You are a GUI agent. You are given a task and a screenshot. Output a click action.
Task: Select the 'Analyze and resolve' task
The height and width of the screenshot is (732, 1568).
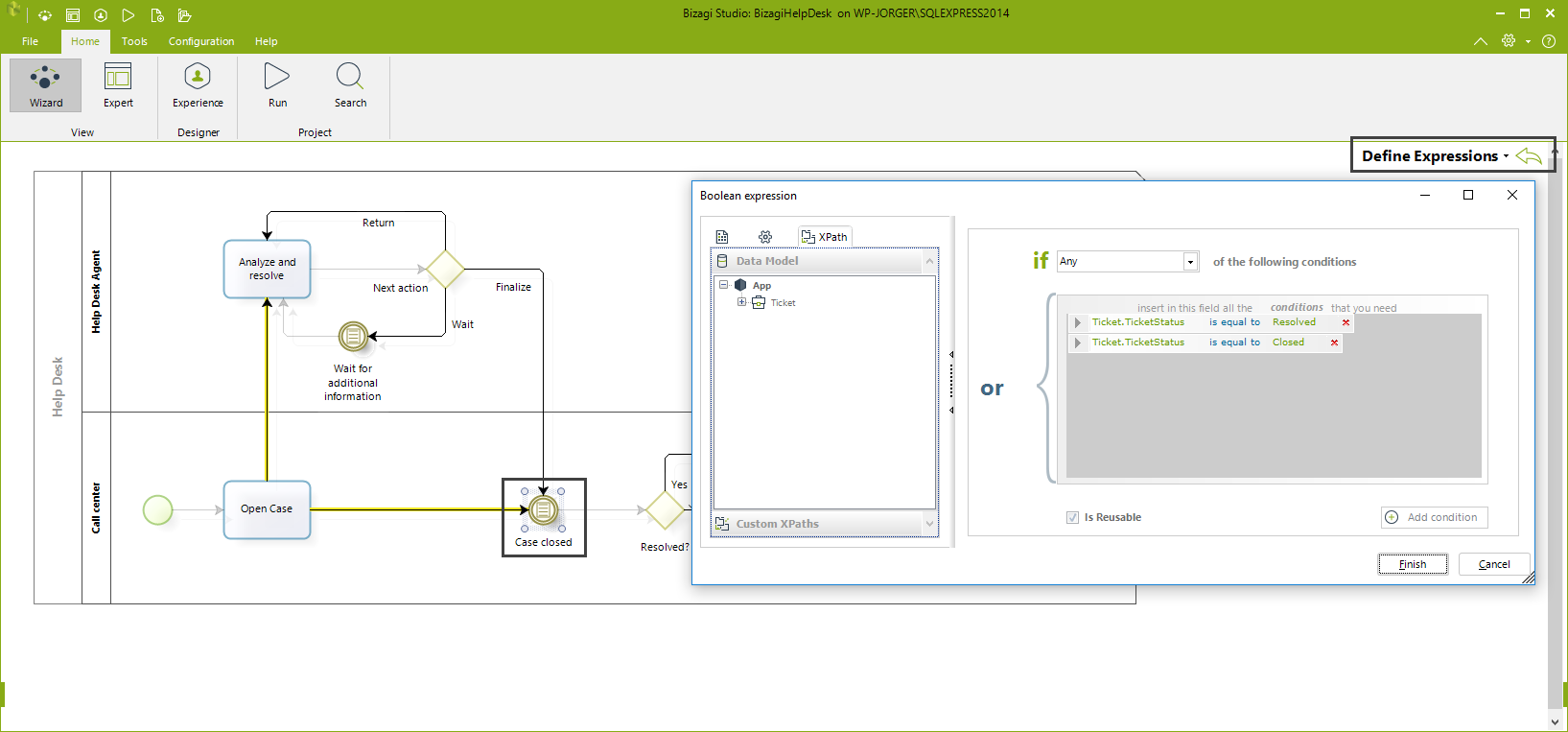[x=267, y=269]
